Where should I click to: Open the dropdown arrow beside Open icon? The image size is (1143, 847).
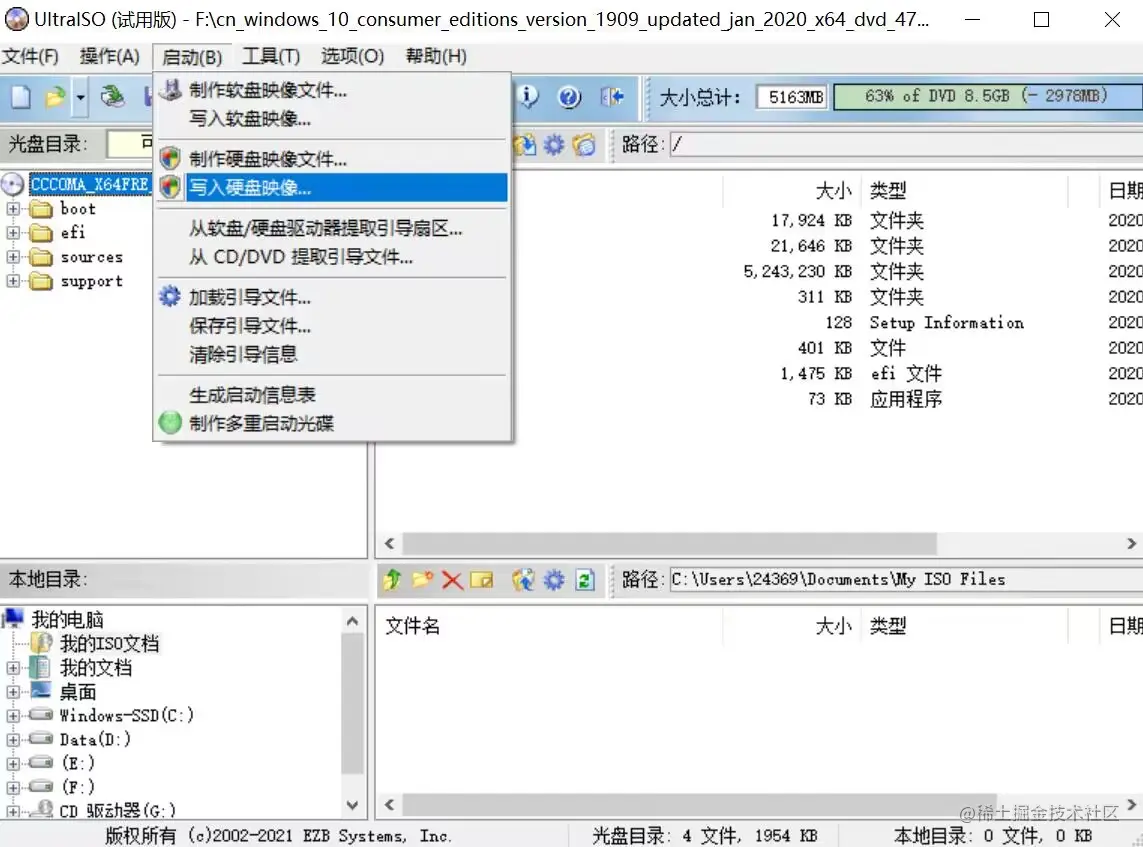point(80,97)
